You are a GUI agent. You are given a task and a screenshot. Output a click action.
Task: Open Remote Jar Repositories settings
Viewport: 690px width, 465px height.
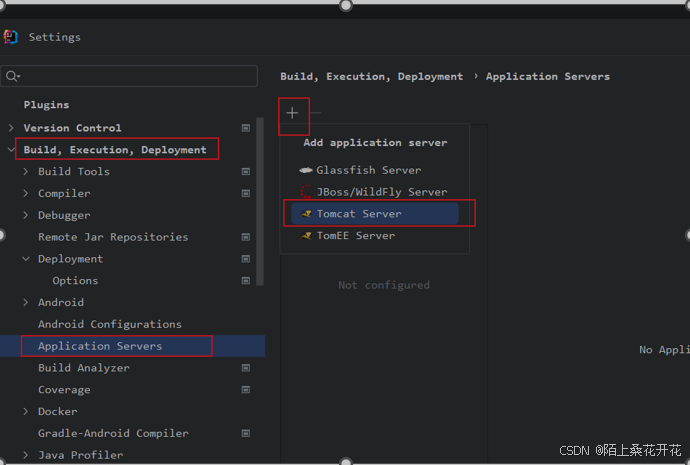click(x=113, y=237)
